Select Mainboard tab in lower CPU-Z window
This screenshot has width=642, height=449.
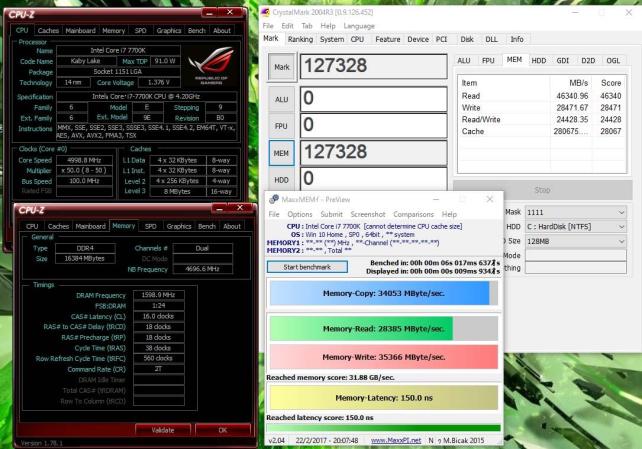[90, 226]
